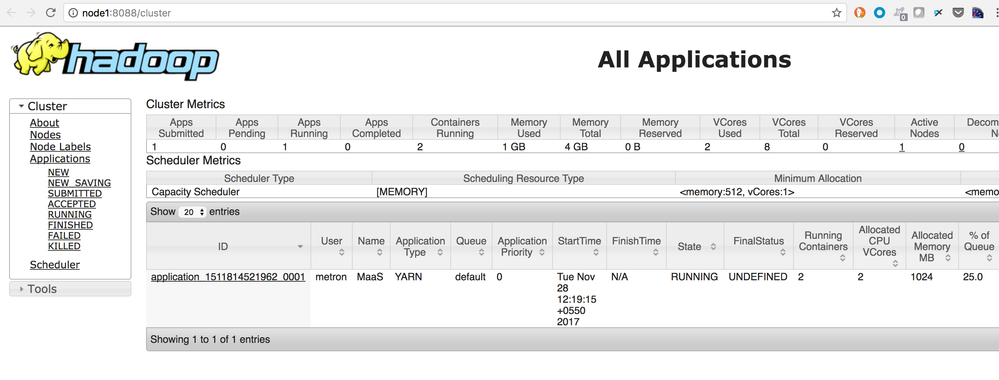Open the Node Labels link
Screen dimensions: 999x380
[61, 147]
